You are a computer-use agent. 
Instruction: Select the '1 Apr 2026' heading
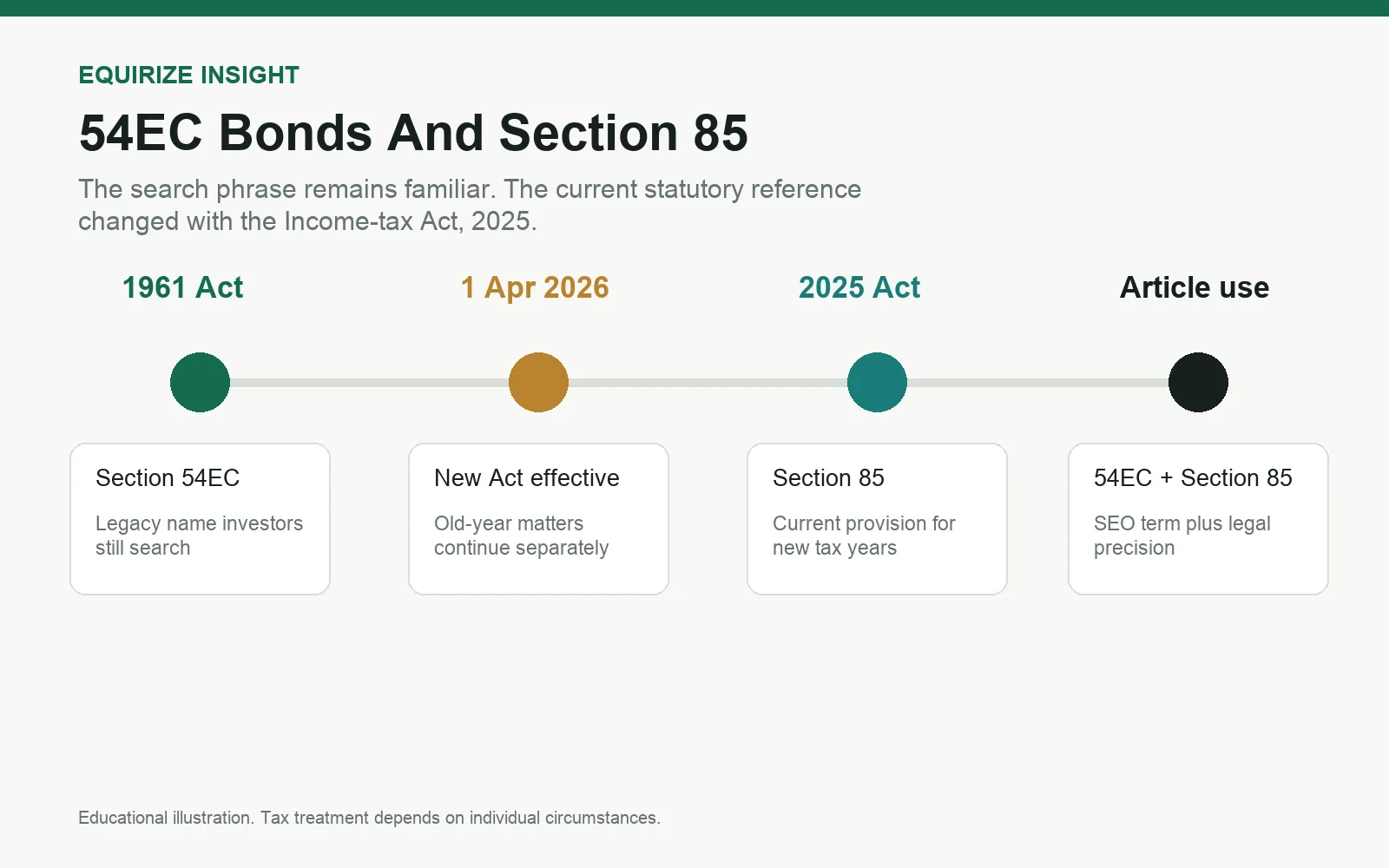(x=535, y=287)
